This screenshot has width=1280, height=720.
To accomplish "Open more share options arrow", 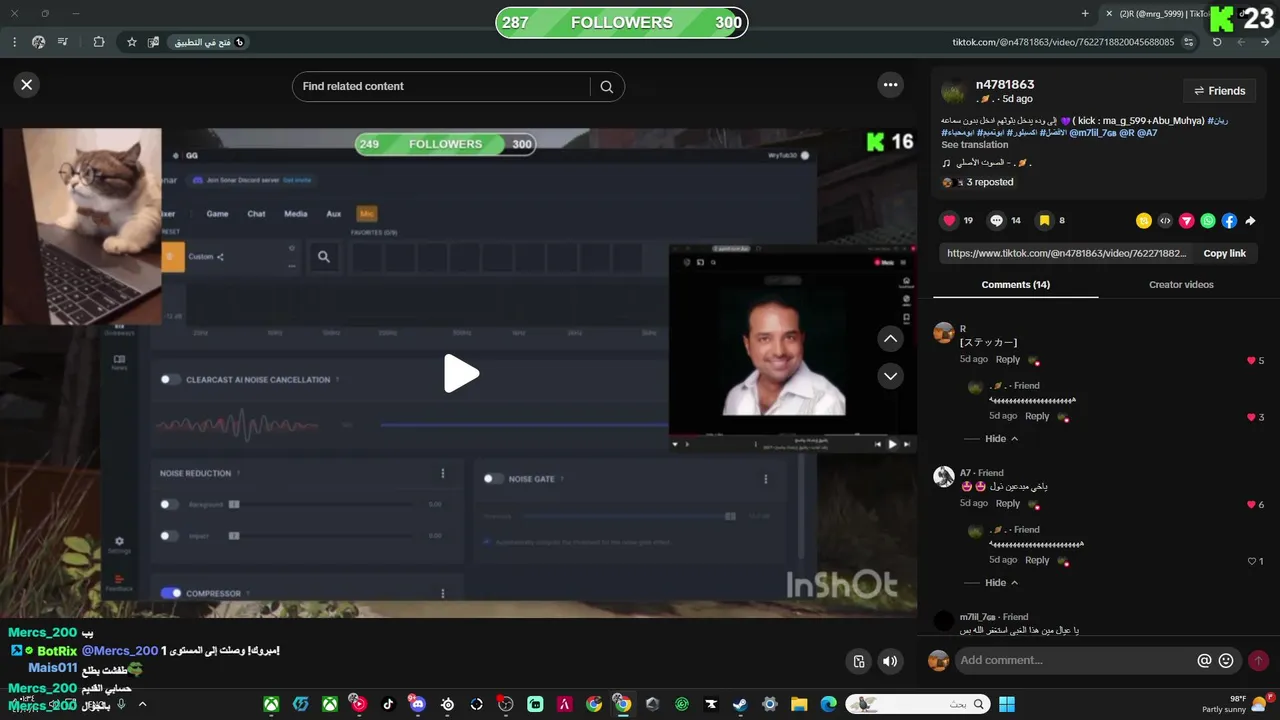I will [x=1250, y=221].
